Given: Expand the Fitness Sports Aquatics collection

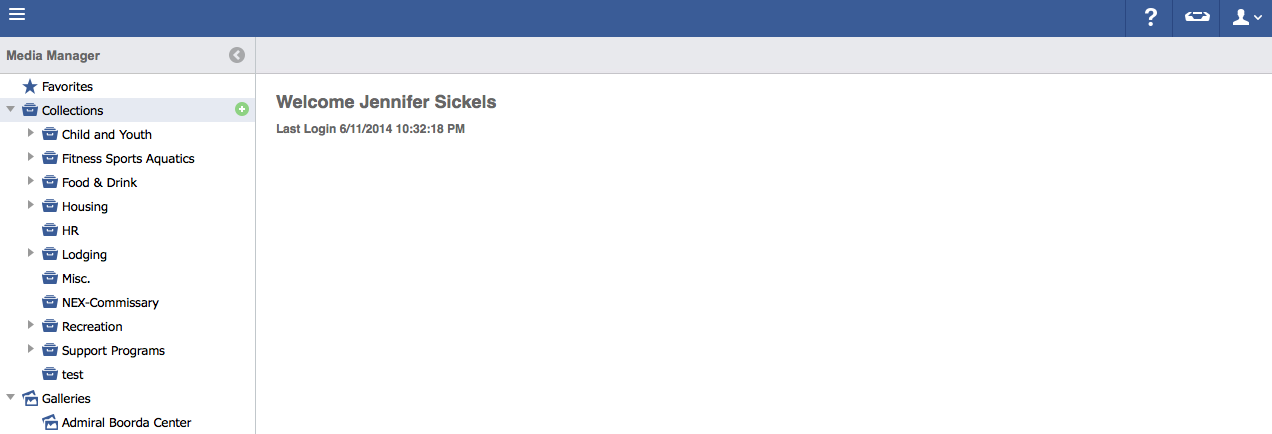Looking at the screenshot, I should [31, 158].
